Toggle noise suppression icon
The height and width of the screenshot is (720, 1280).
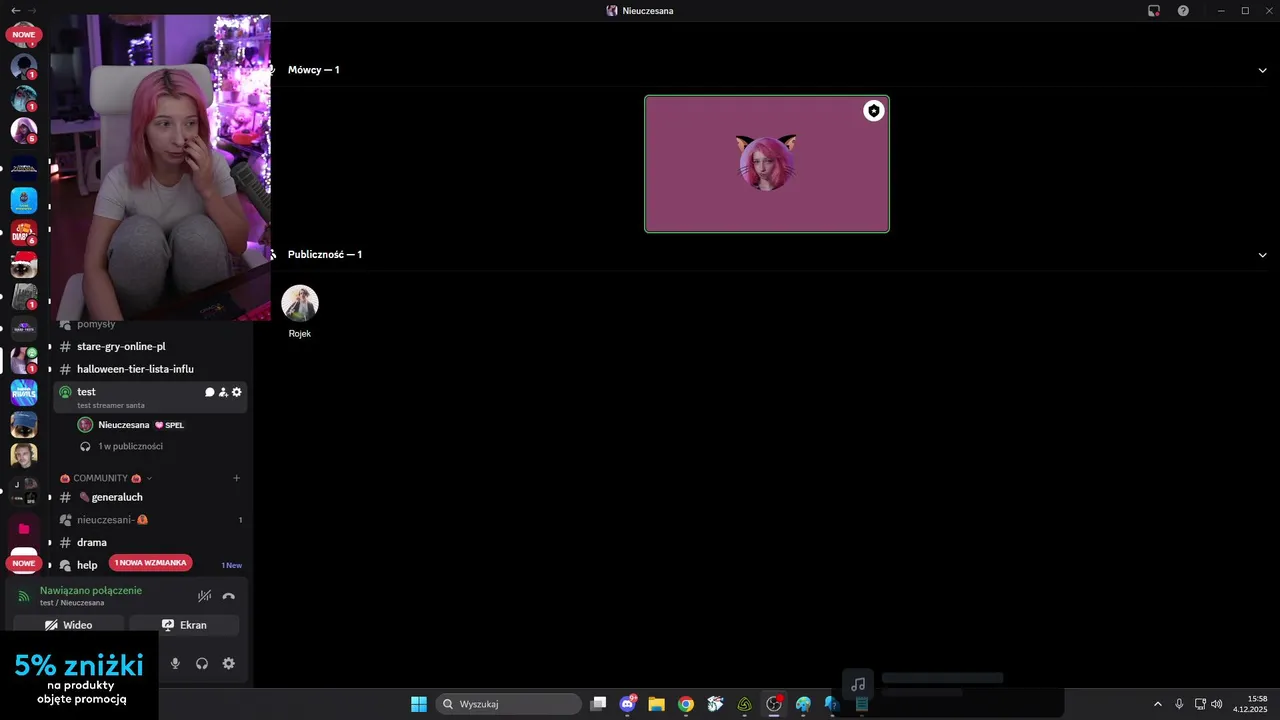click(204, 596)
